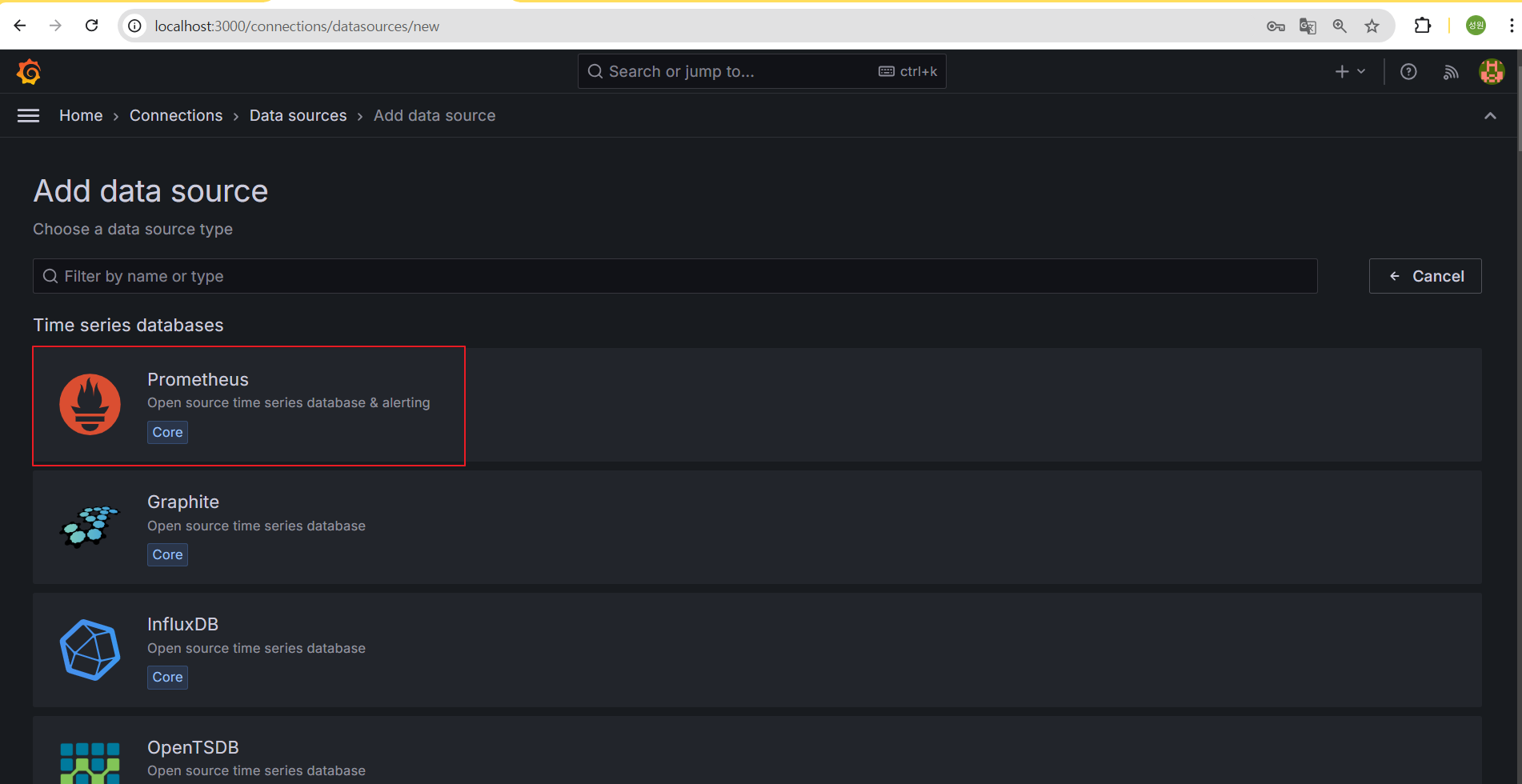Click the 'Time series databases' heading

(128, 325)
